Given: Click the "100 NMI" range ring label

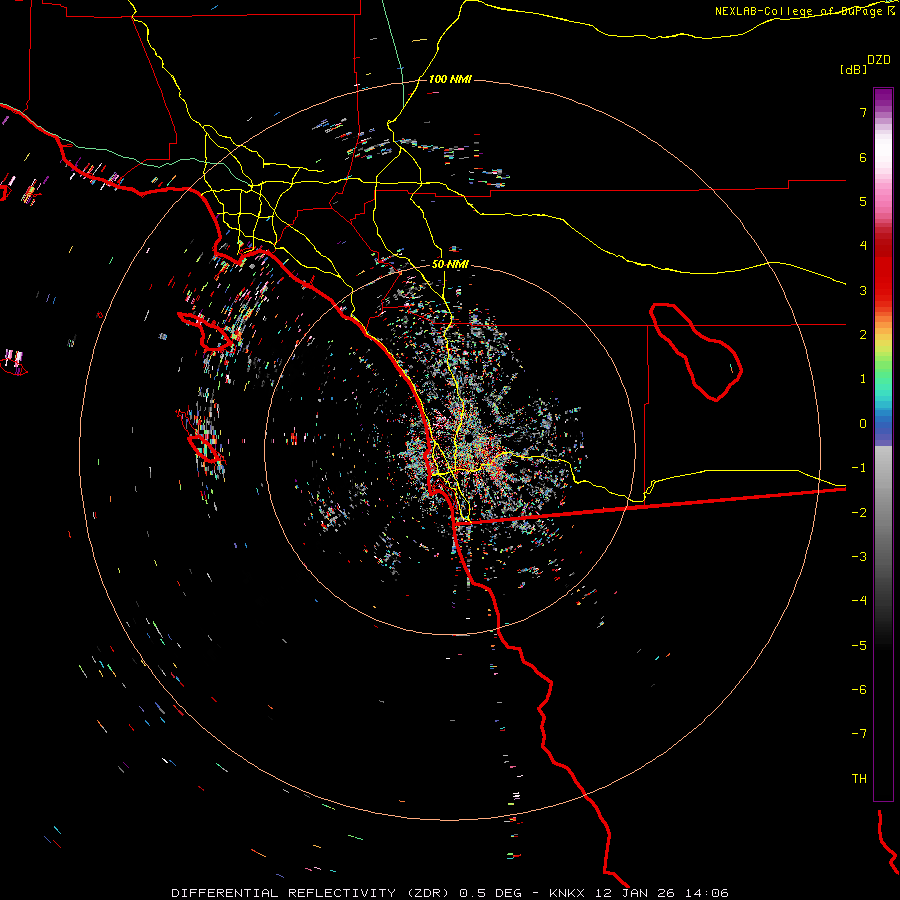Looking at the screenshot, I should (450, 79).
